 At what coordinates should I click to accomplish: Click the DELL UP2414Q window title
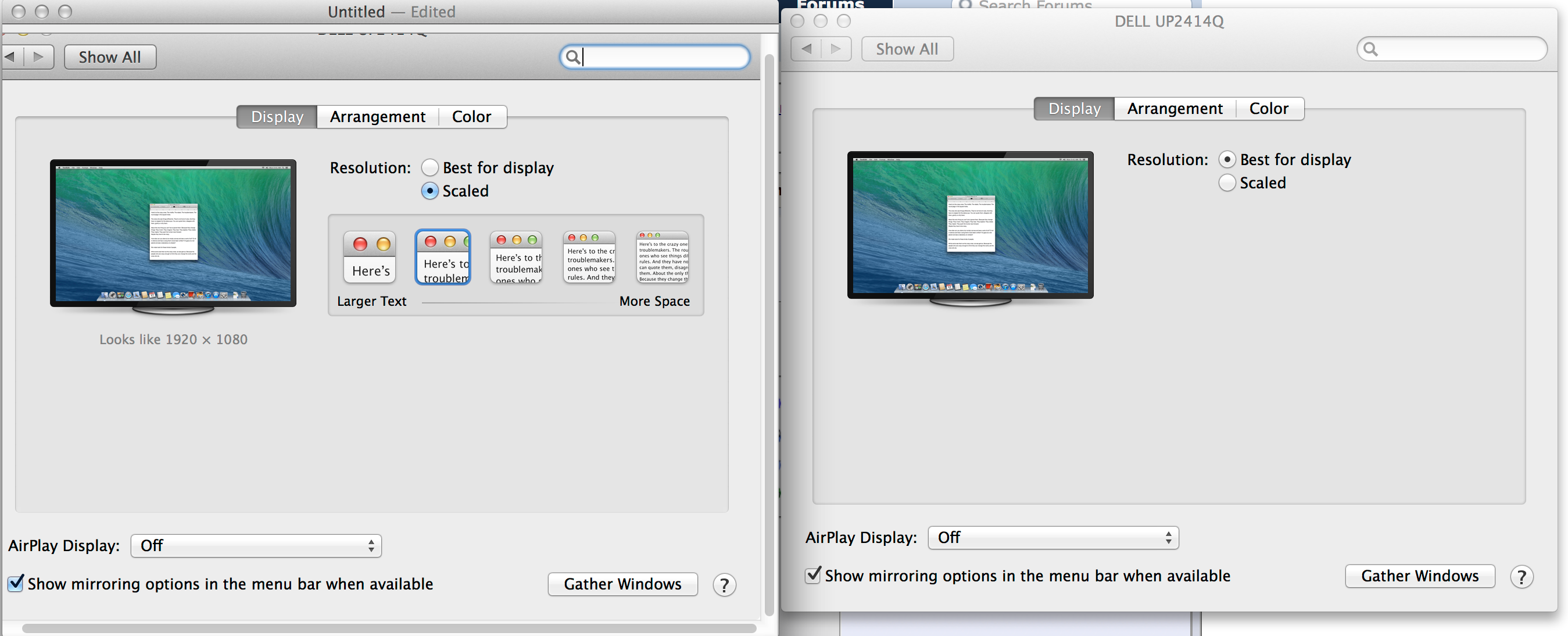(x=1169, y=22)
